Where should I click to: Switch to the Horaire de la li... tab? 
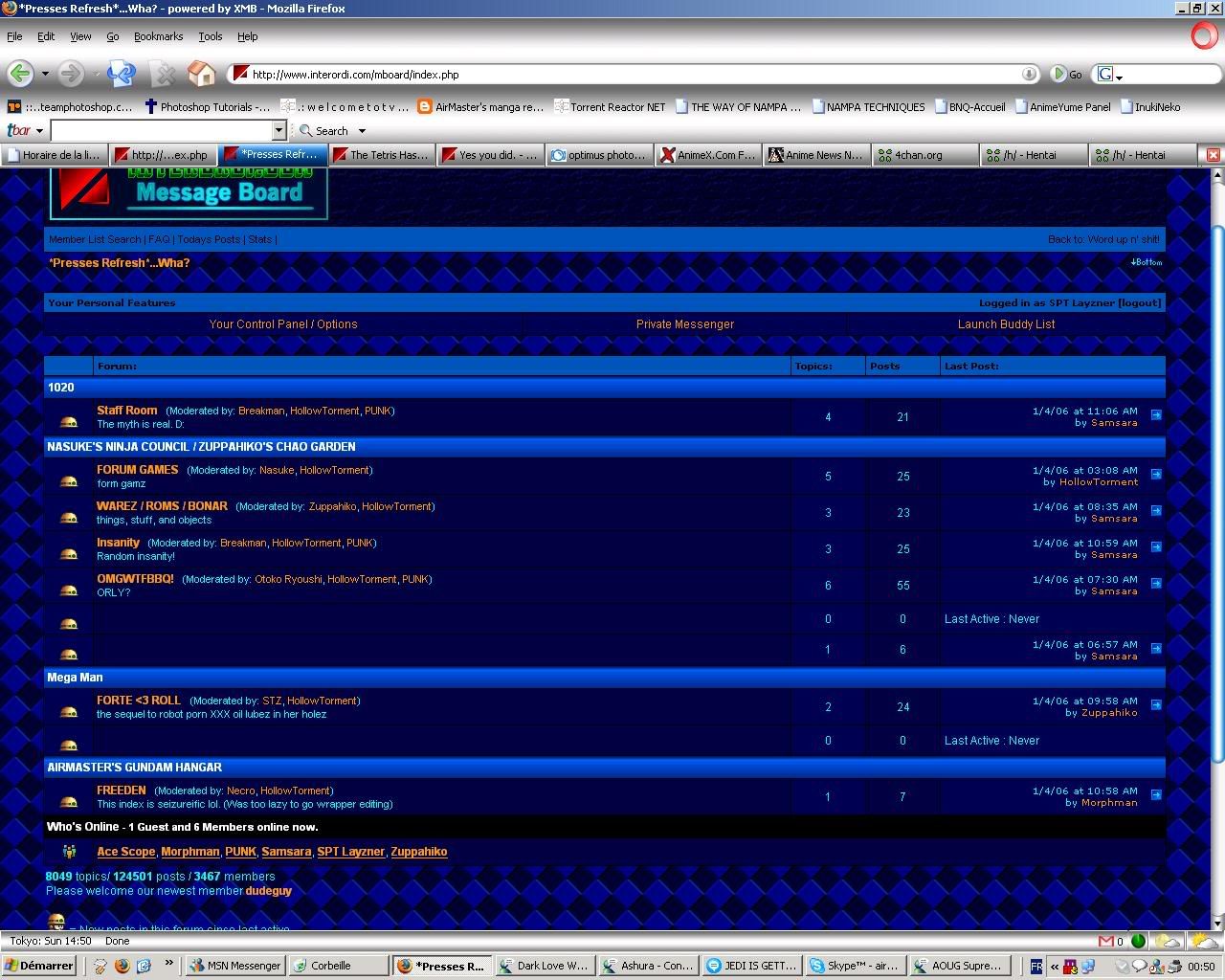(x=56, y=154)
